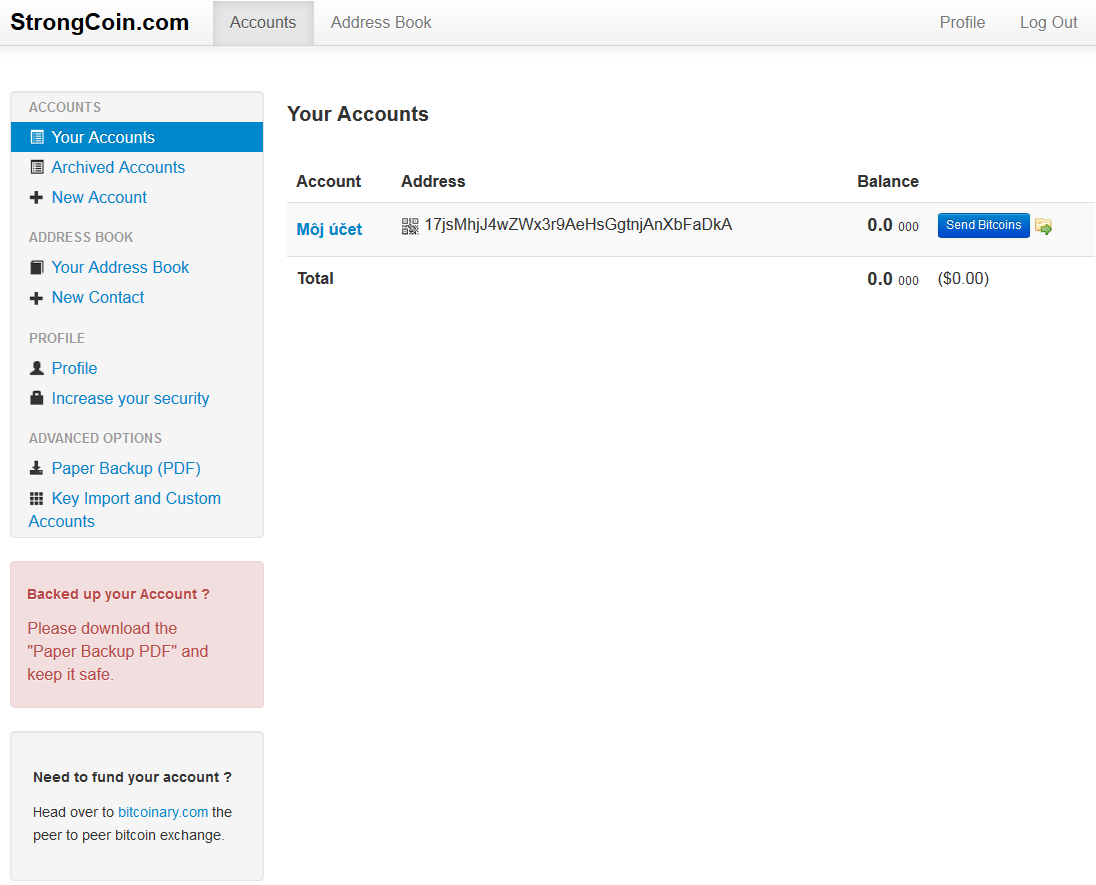Viewport: 1096px width, 885px height.
Task: Click the Balance column header
Action: click(888, 181)
